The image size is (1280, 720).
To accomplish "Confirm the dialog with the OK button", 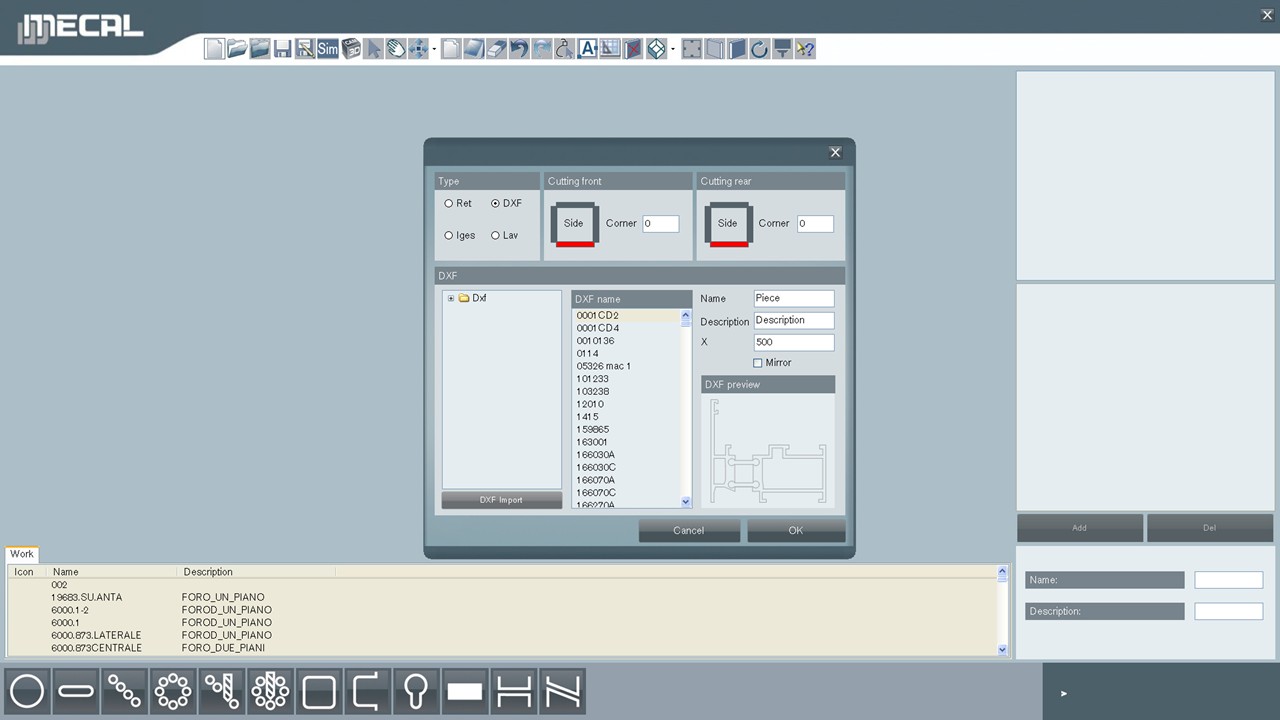I will tap(796, 531).
